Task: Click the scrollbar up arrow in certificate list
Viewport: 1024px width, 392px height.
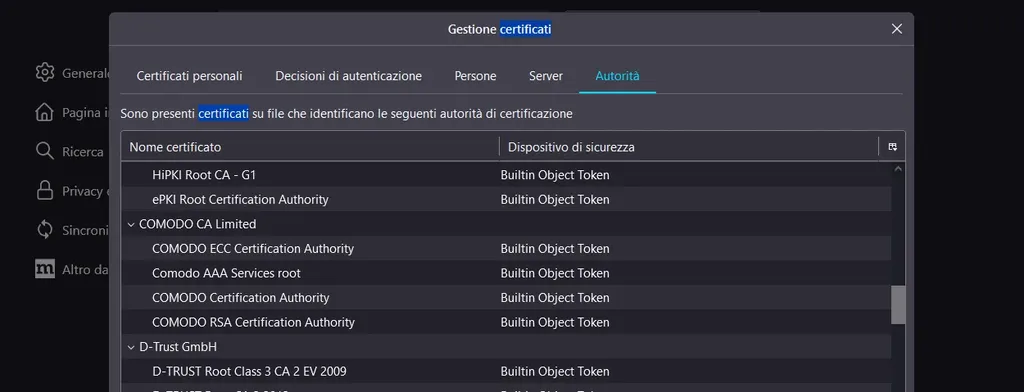Action: pyautogui.click(x=898, y=169)
